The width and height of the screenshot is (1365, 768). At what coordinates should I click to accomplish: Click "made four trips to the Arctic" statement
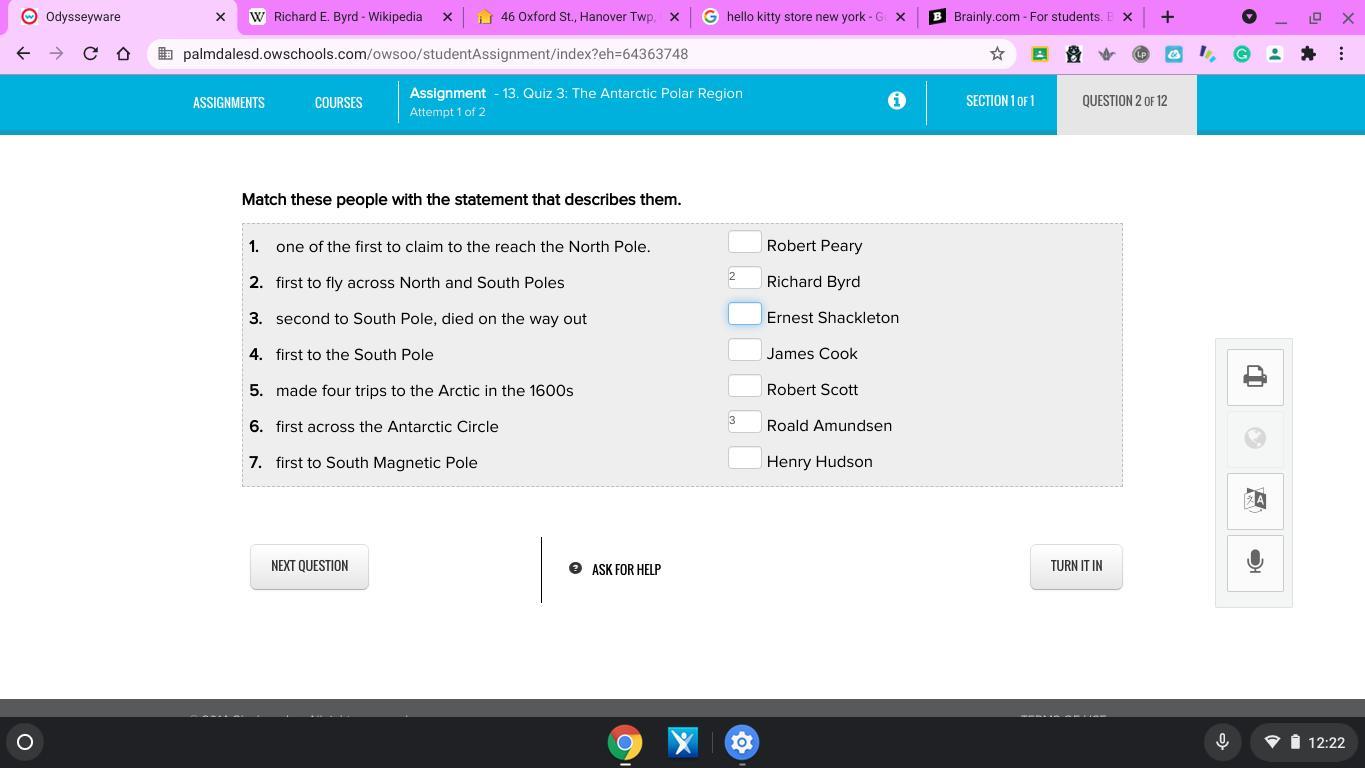425,391
